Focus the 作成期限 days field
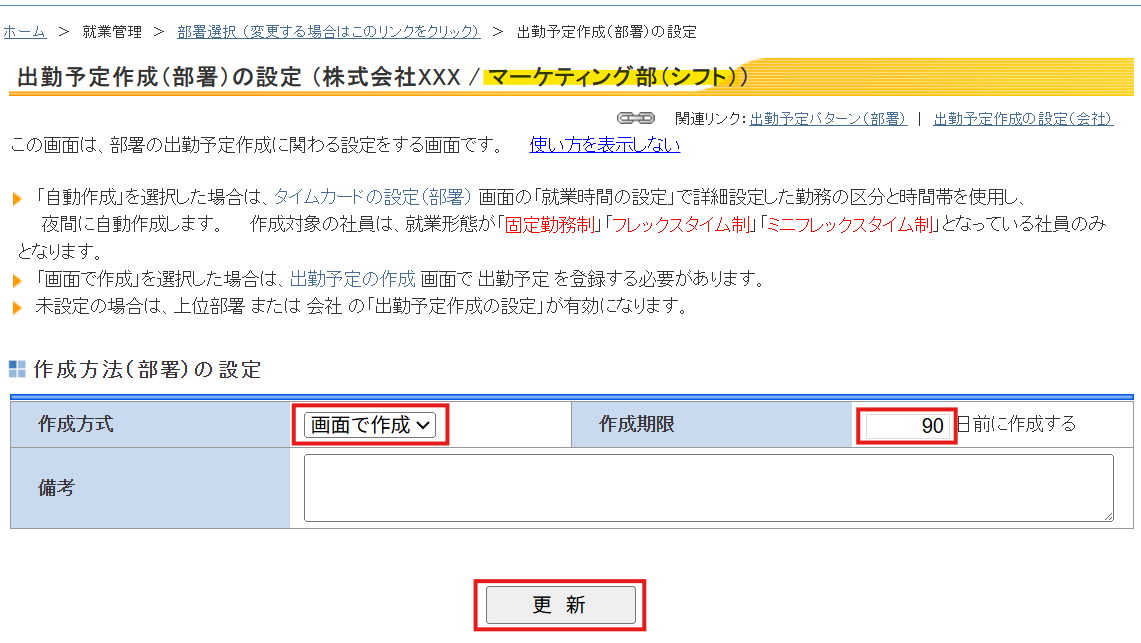 (x=906, y=425)
